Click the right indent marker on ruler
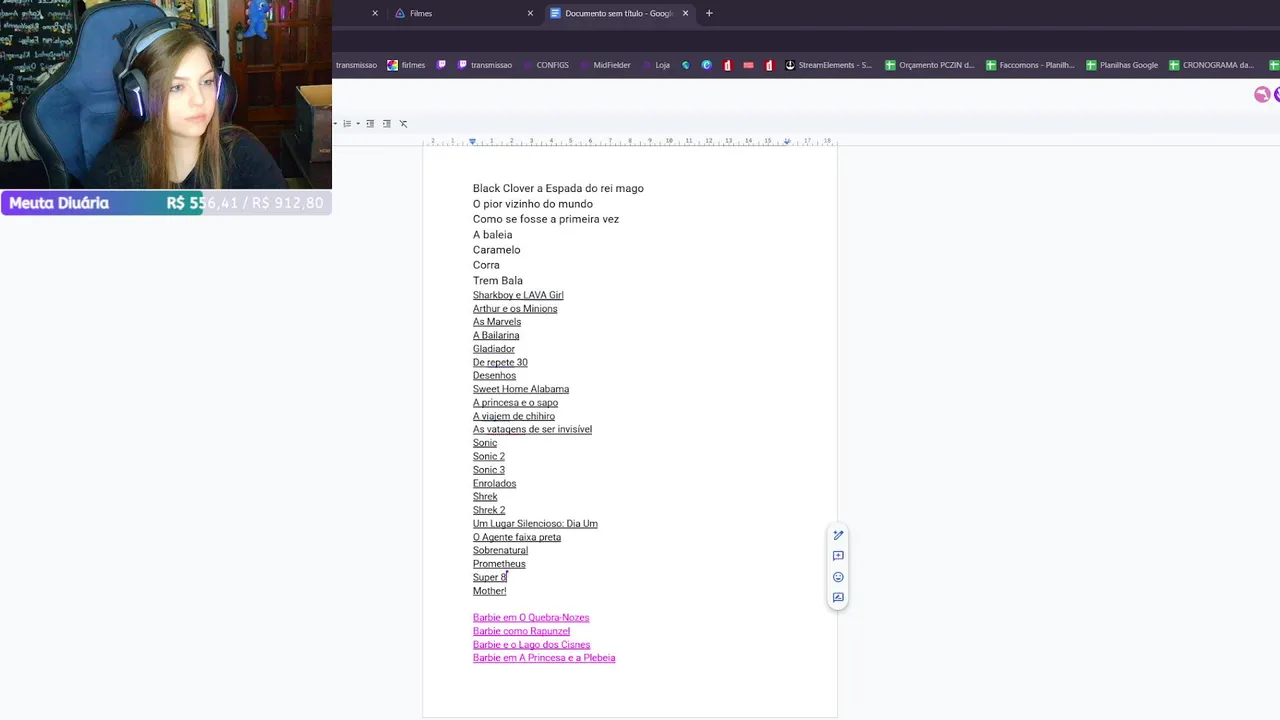Image resolution: width=1280 pixels, height=720 pixels. point(787,141)
